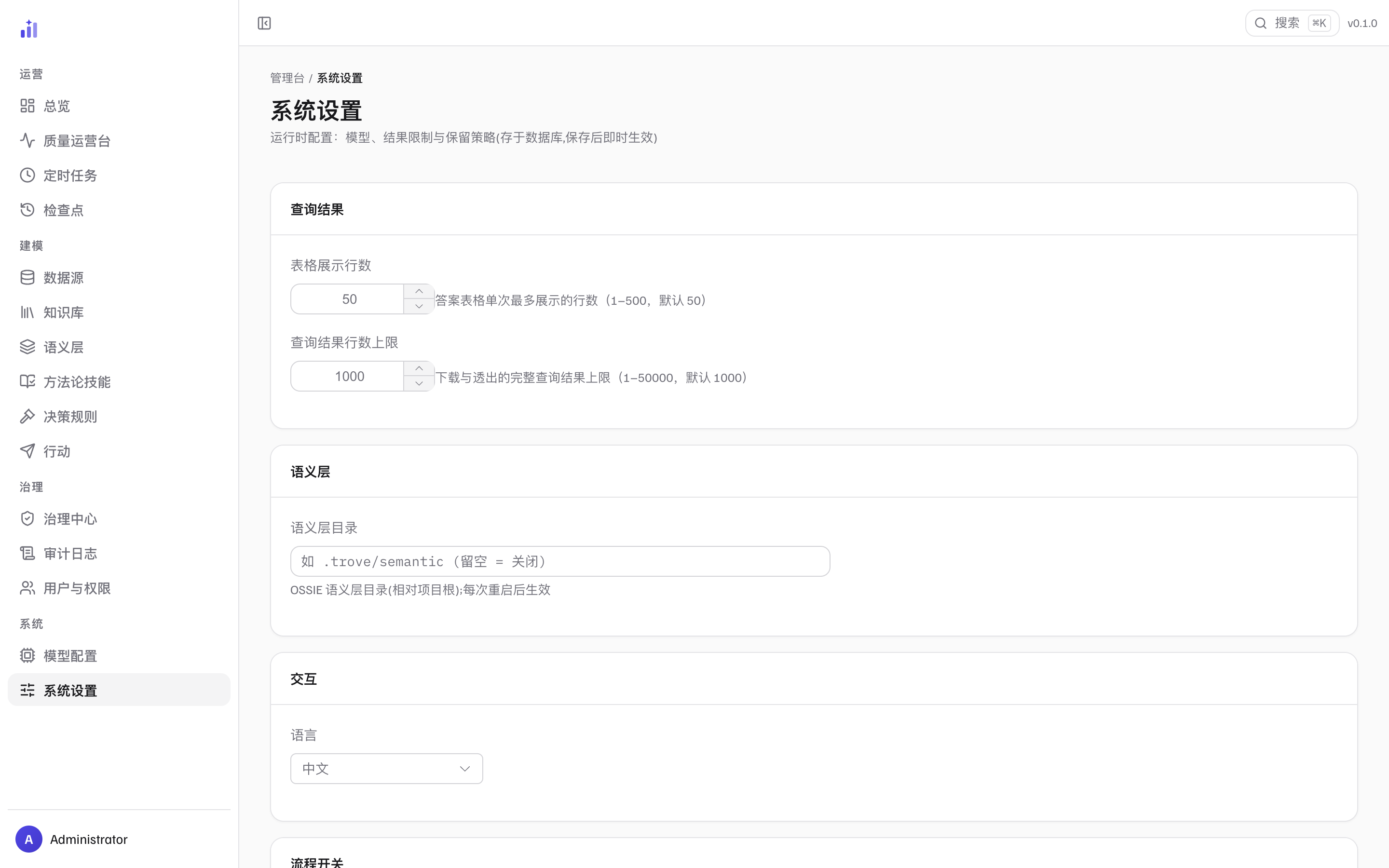This screenshot has height=868, width=1389.
Task: Increase 表格展示行数 with up arrow
Action: point(419,292)
